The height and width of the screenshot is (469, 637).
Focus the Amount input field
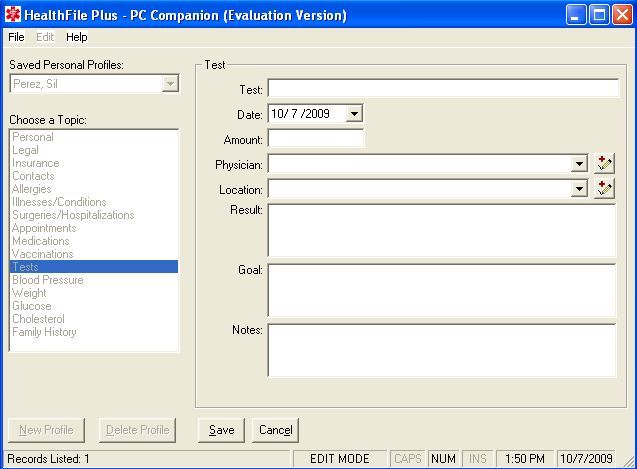tap(316, 139)
